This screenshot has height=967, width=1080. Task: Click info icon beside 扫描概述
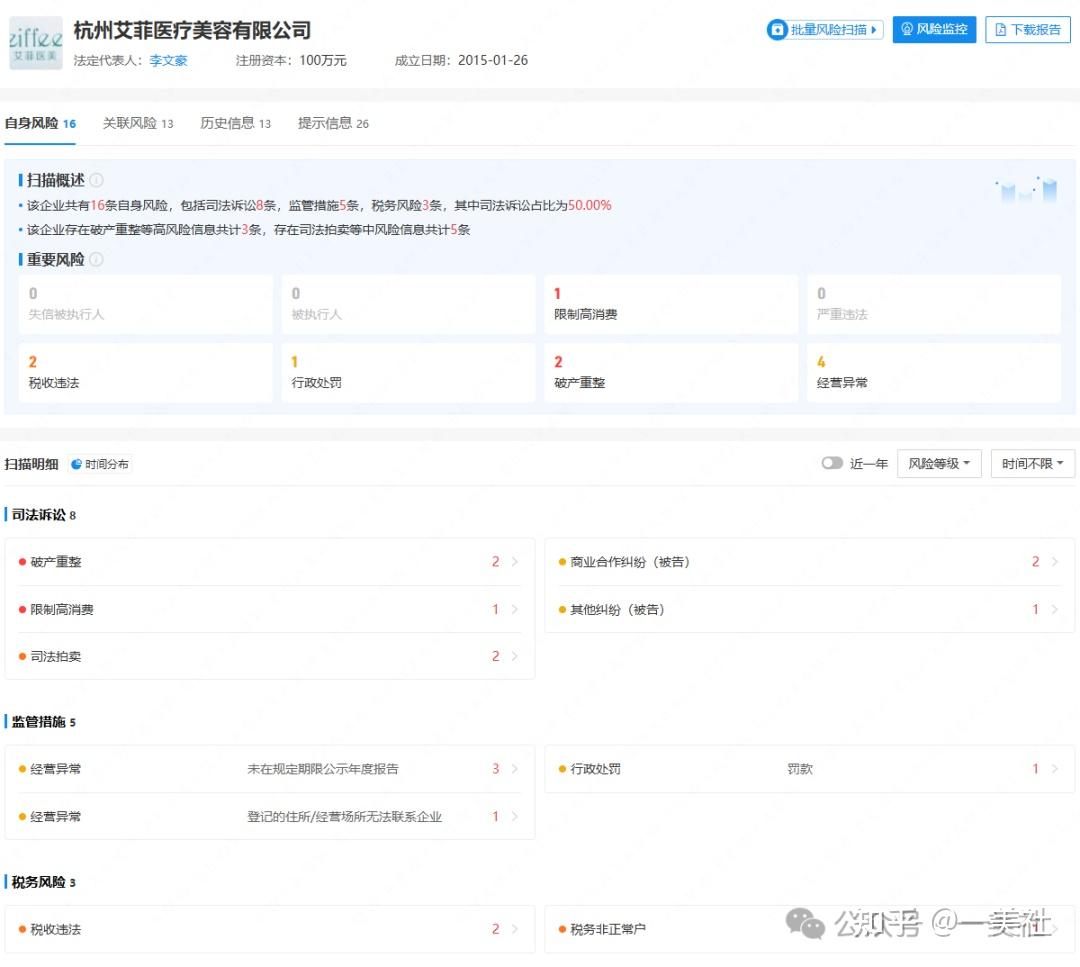coord(96,180)
